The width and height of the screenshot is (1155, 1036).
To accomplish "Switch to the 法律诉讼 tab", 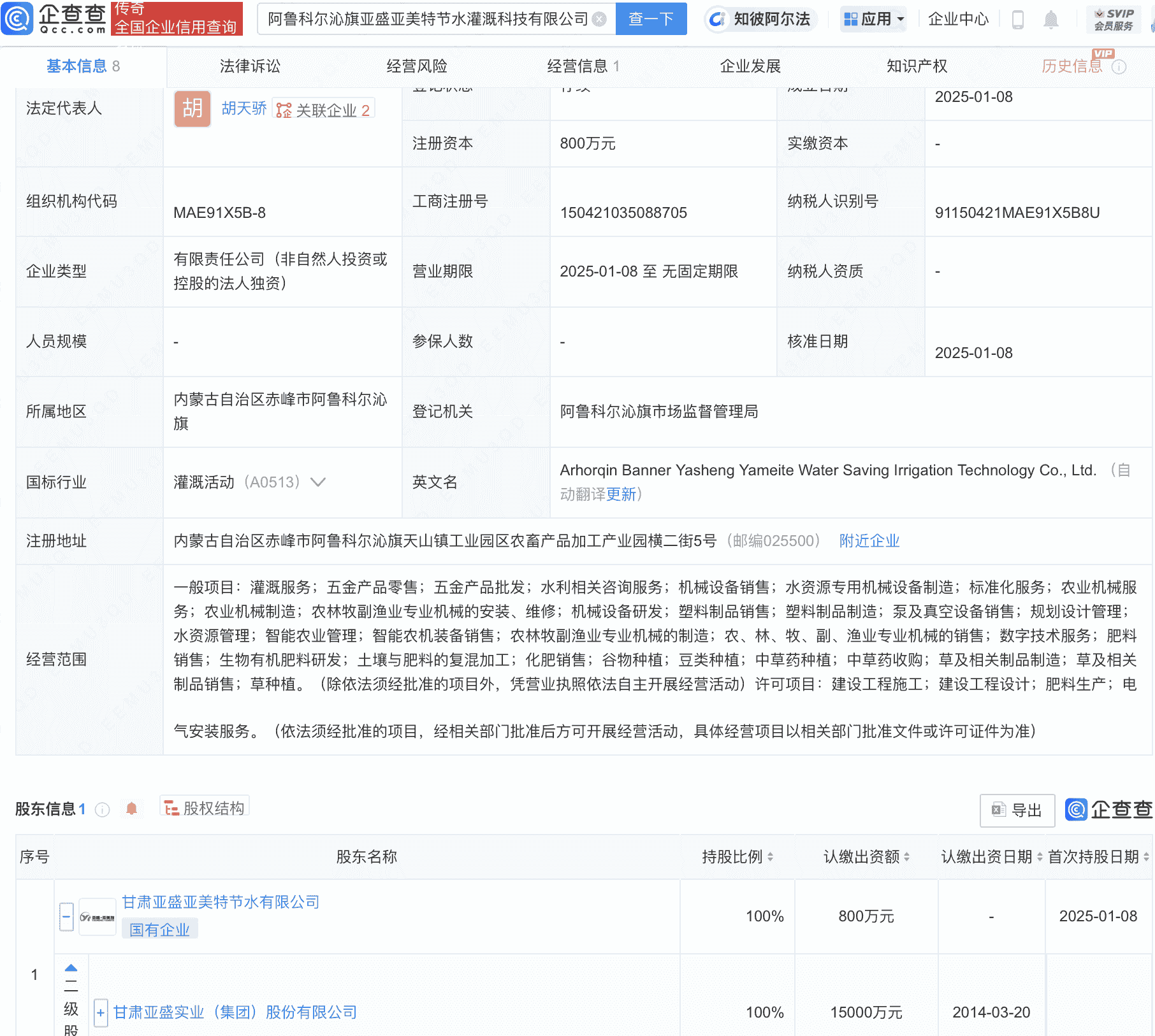I will pyautogui.click(x=249, y=66).
